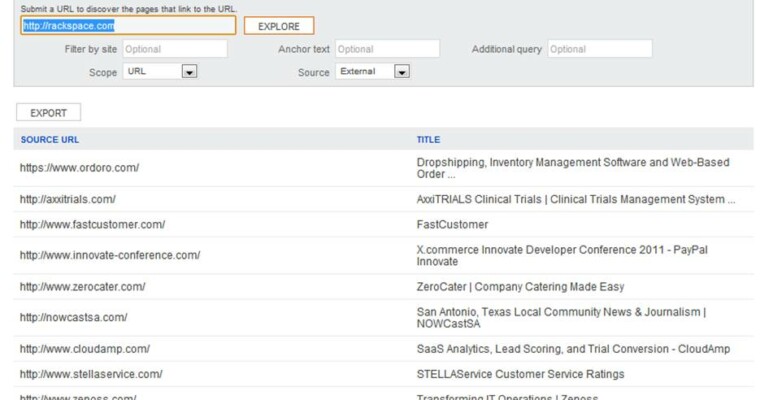Sort by the SOURCE URL column header
Screen dimensions: 760x400
coord(49,140)
